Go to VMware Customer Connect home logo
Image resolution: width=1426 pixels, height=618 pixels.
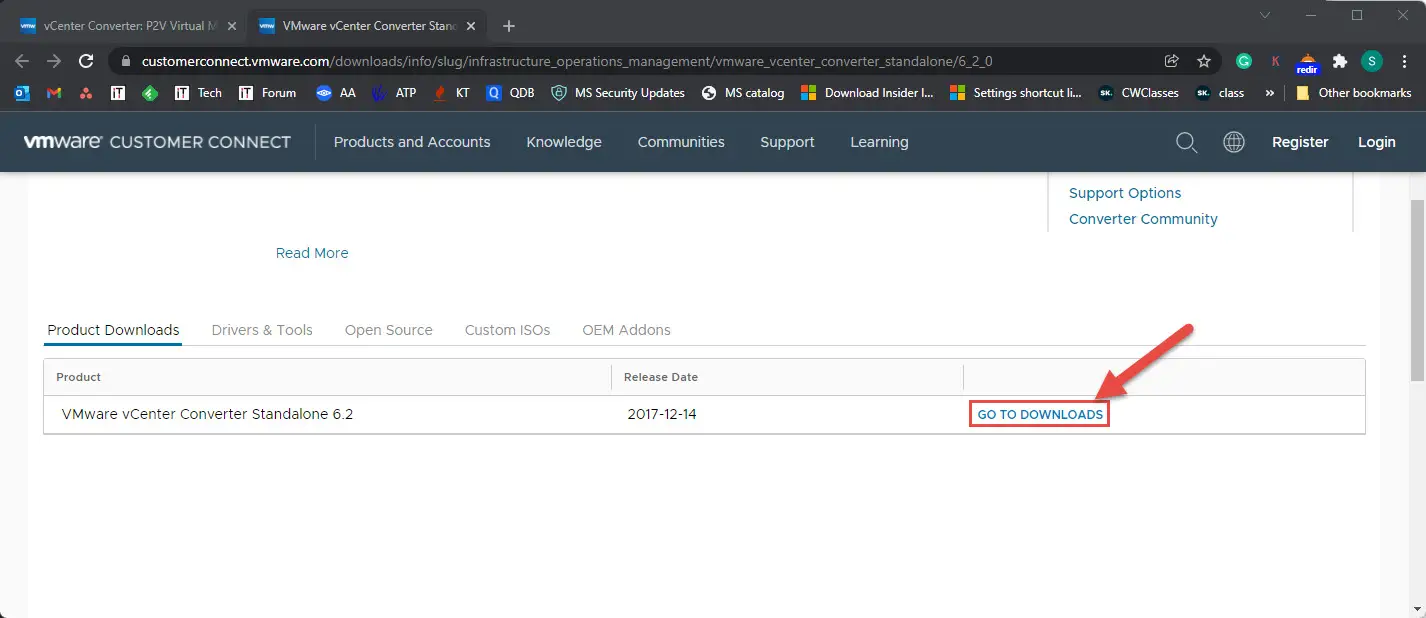(157, 142)
